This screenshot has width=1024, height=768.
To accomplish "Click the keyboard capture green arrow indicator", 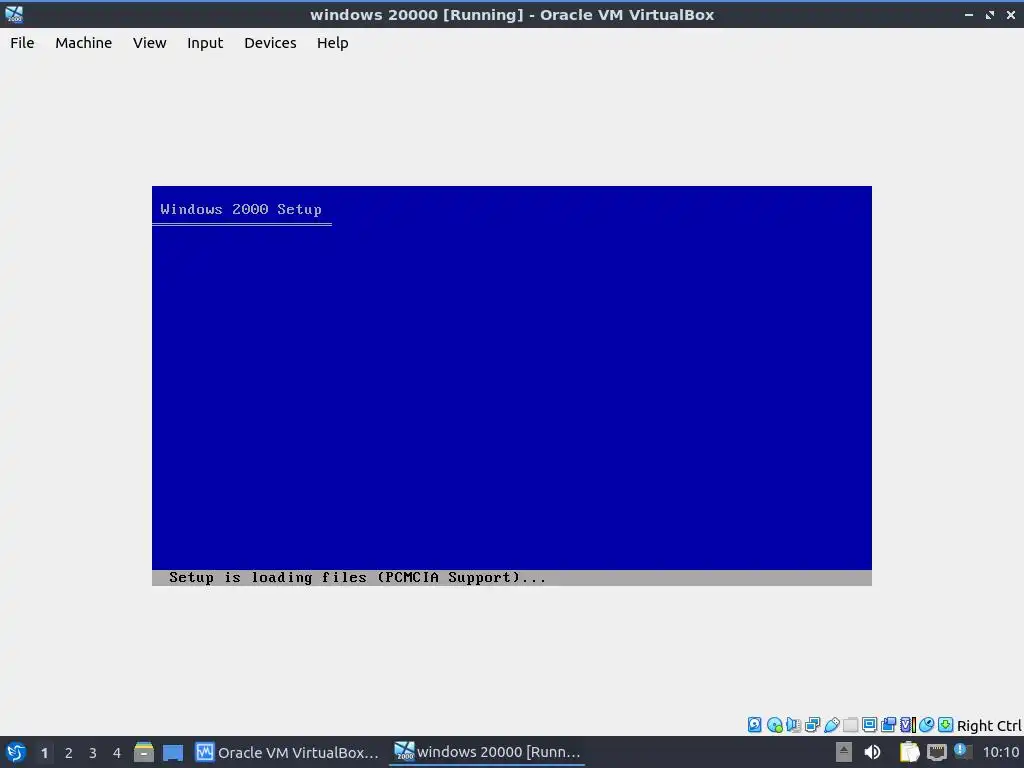I will pos(945,725).
